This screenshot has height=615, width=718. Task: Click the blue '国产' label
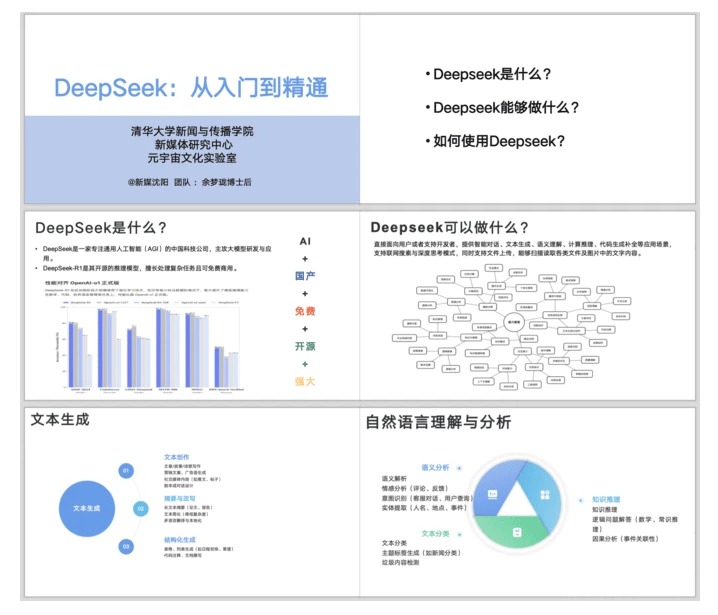pyautogui.click(x=305, y=276)
